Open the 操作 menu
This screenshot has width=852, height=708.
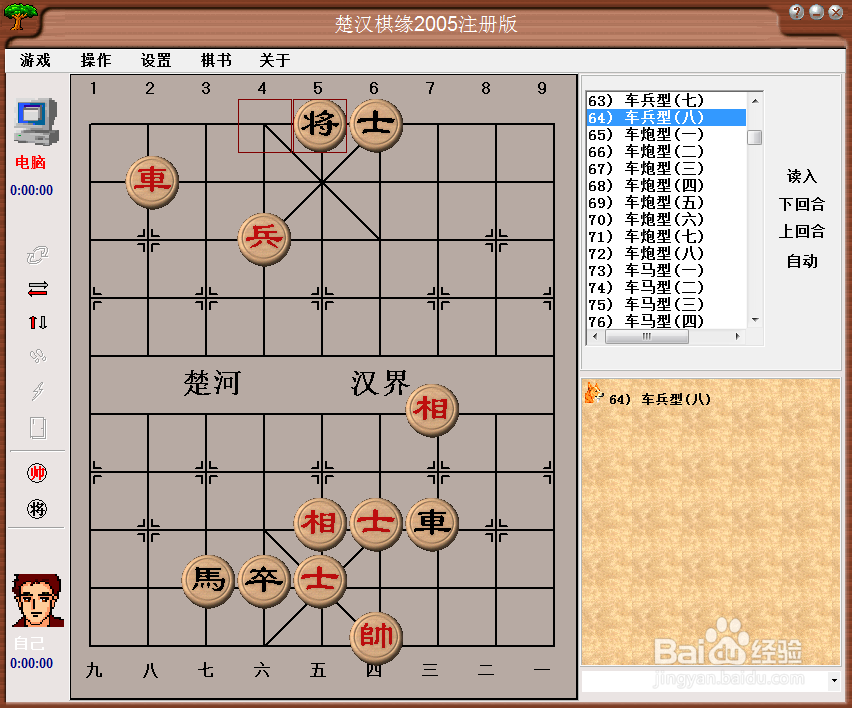96,60
